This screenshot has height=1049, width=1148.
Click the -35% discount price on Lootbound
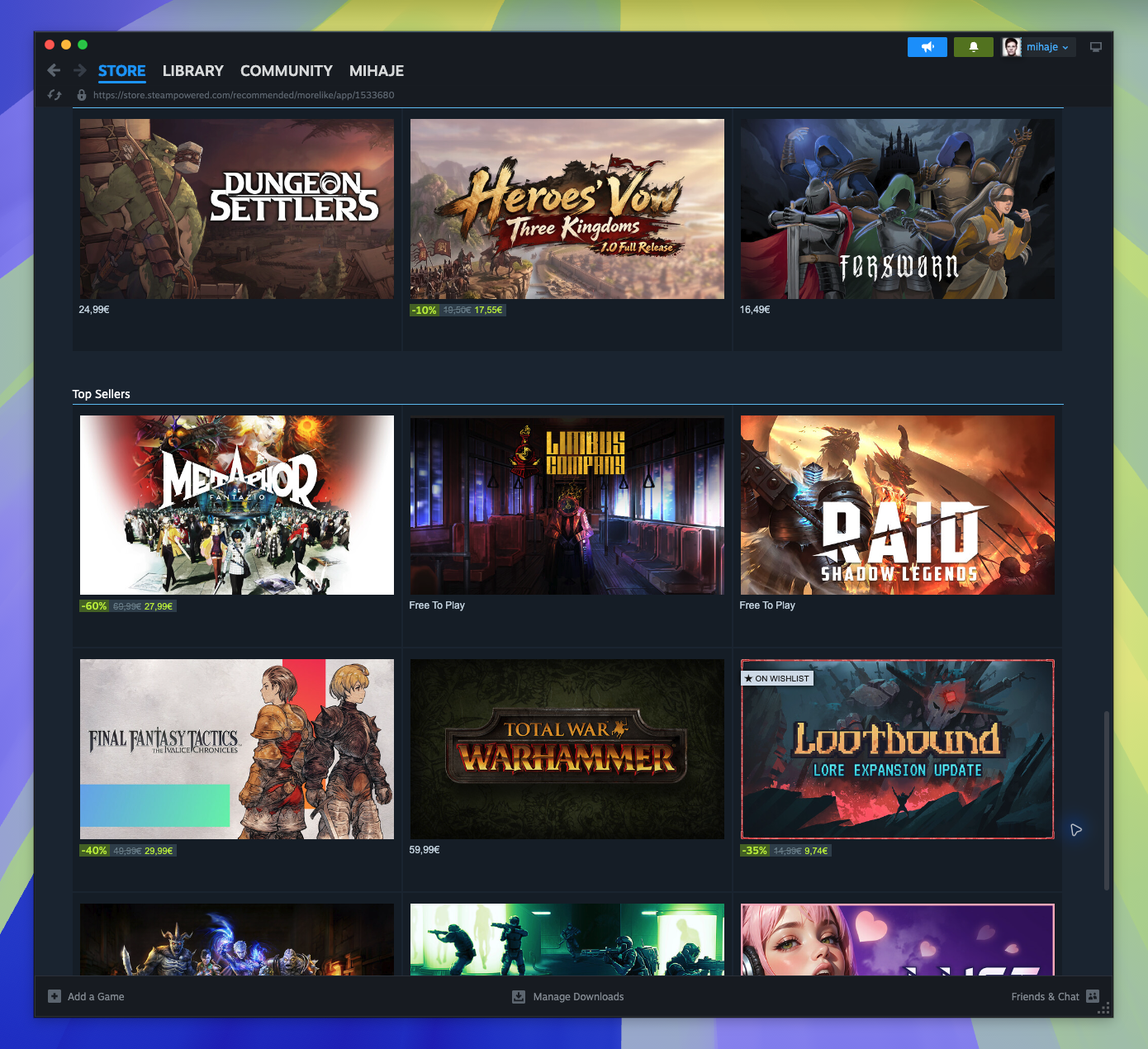(785, 851)
